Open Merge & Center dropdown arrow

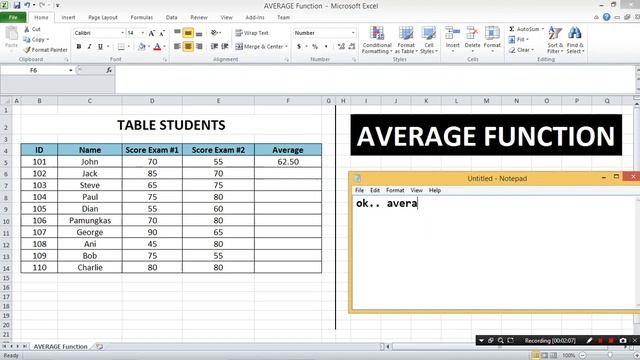pos(287,47)
